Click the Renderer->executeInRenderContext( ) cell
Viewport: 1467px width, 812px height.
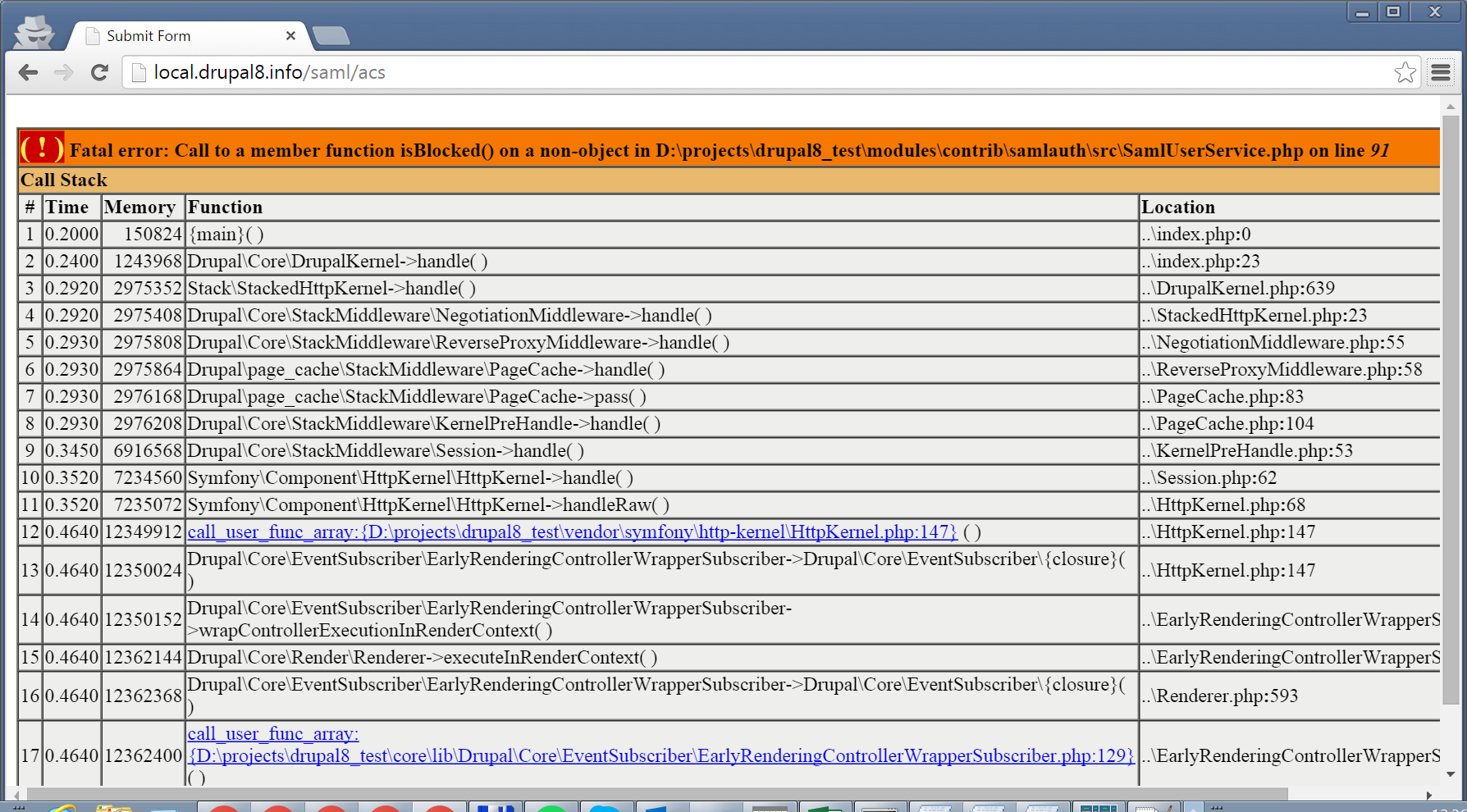click(x=661, y=657)
